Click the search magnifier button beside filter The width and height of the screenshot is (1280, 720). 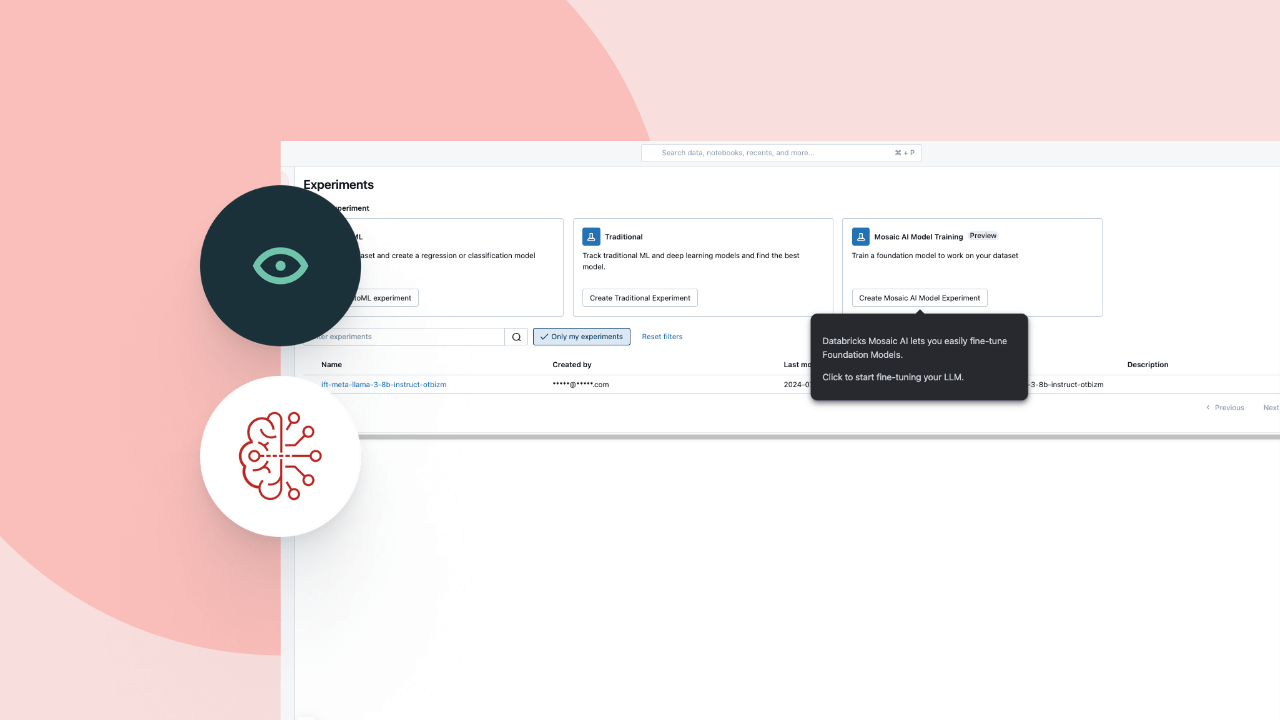516,337
